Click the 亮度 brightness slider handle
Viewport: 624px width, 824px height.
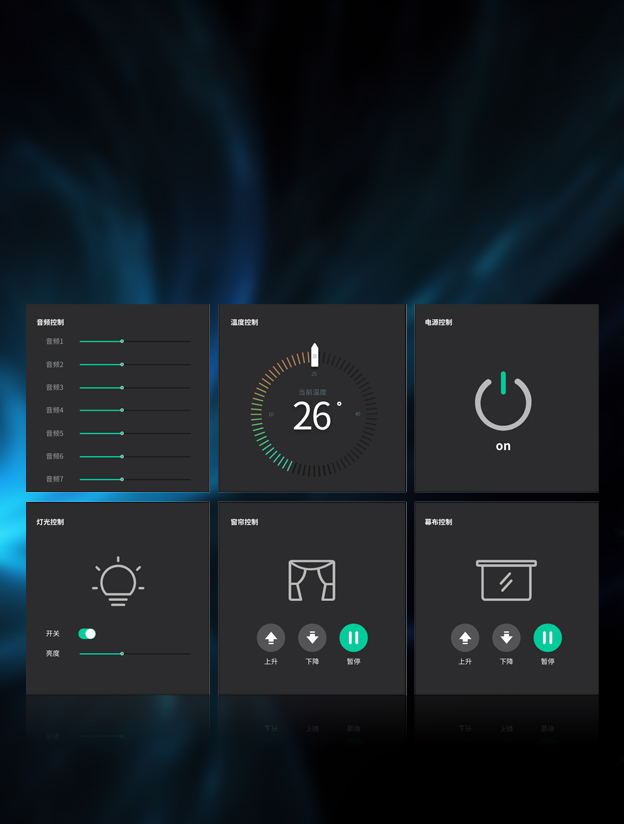(x=122, y=654)
